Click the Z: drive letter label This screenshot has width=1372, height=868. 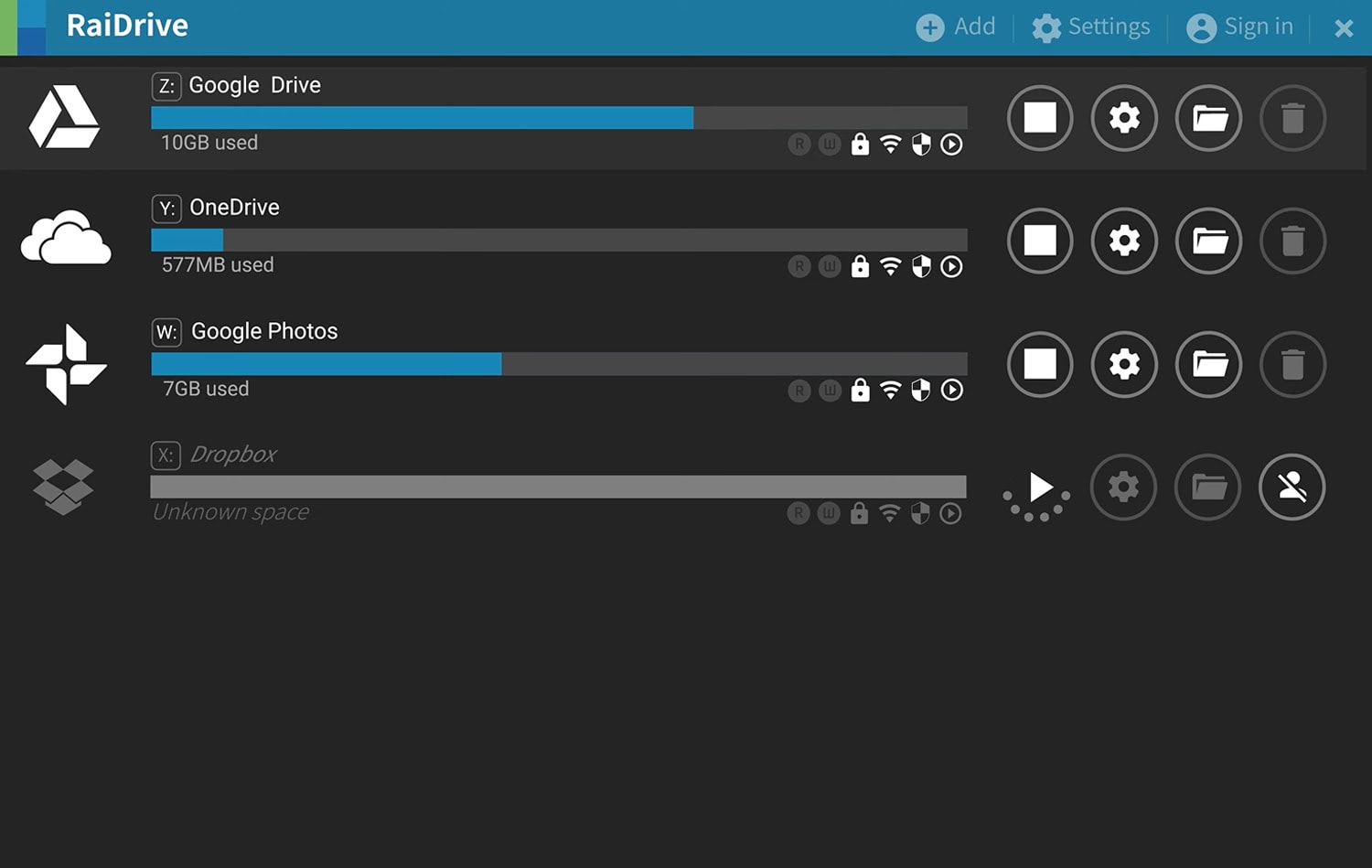point(166,85)
